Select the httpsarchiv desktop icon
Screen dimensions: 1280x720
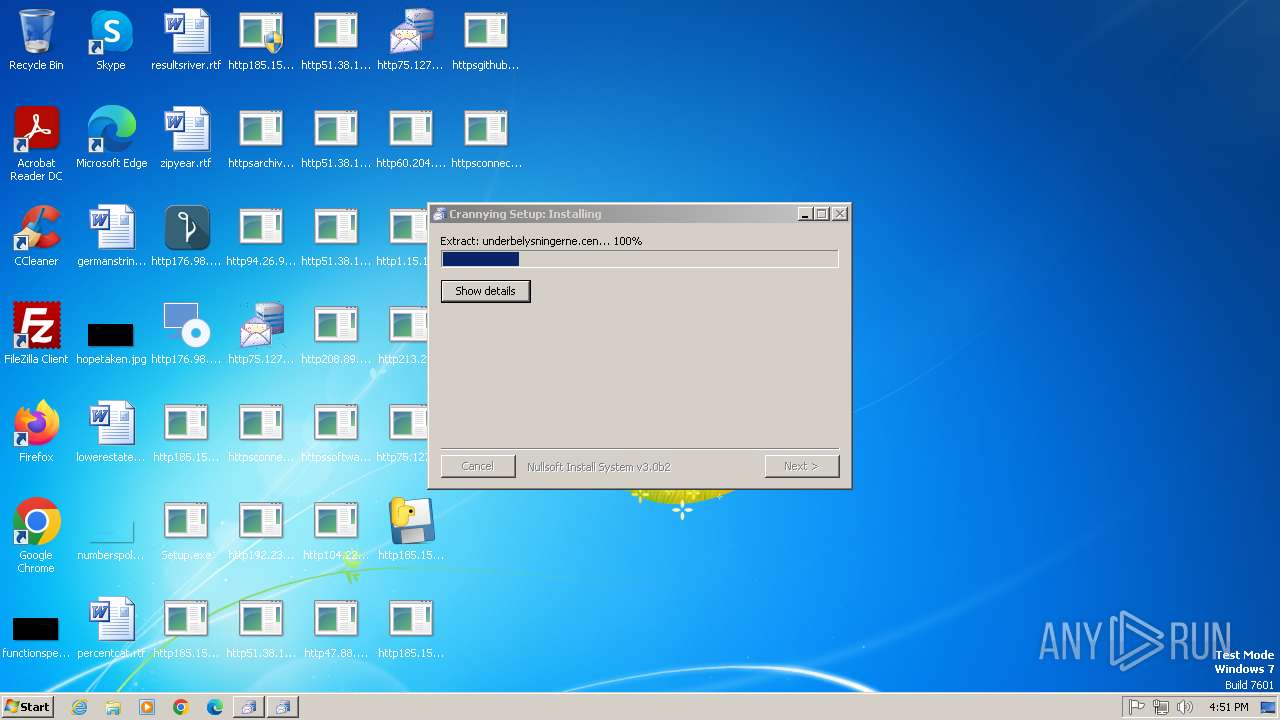point(261,139)
